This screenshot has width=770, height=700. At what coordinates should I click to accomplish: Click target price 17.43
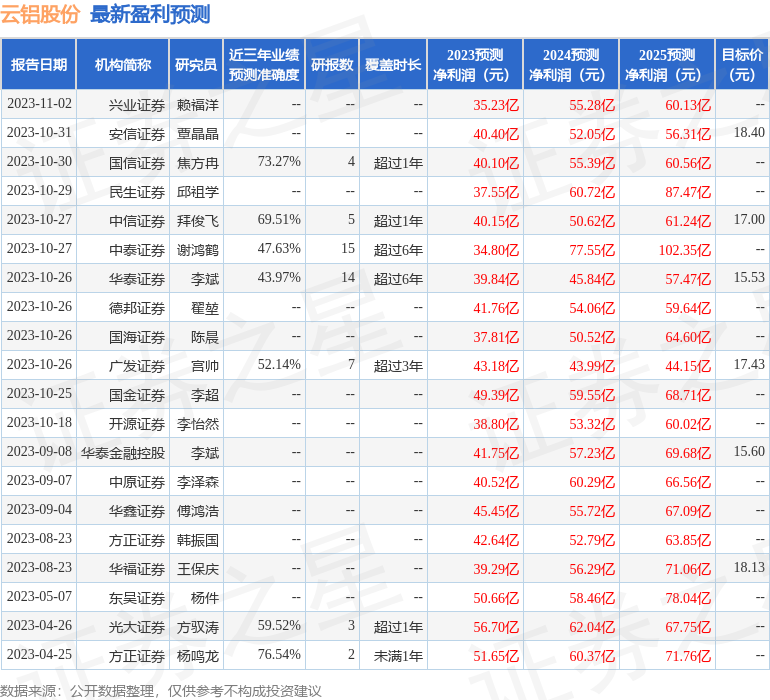coord(749,364)
